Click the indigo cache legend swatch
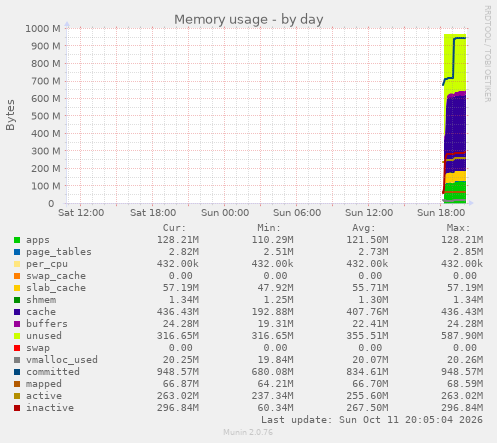The image size is (497, 443). coord(17,312)
